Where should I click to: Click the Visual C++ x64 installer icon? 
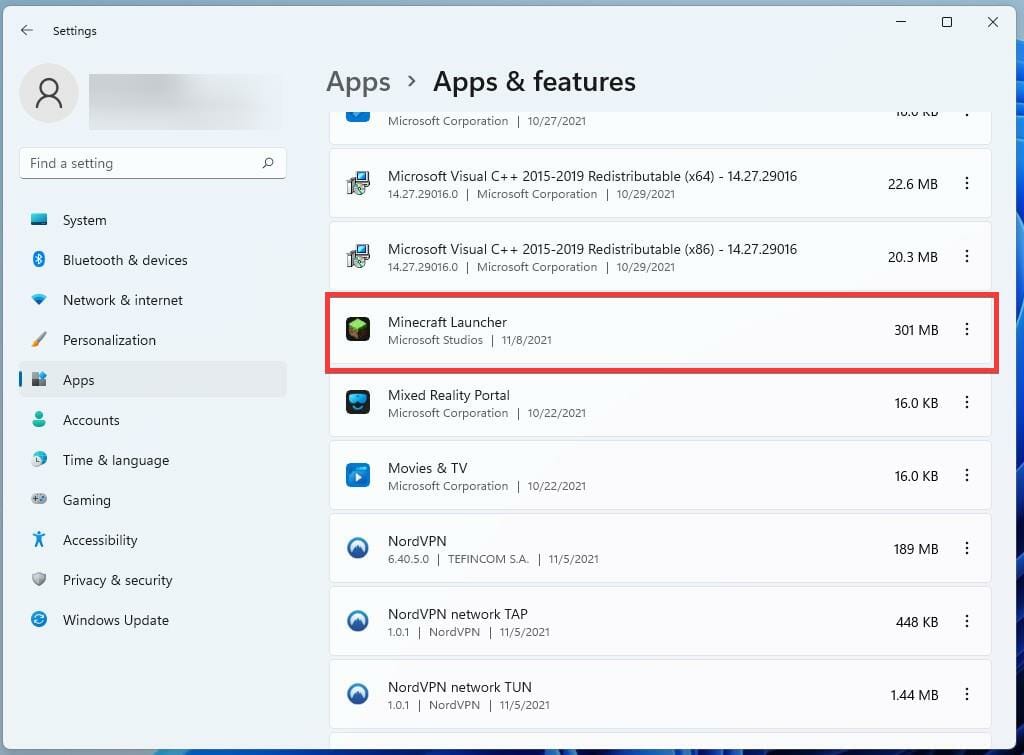(x=358, y=184)
